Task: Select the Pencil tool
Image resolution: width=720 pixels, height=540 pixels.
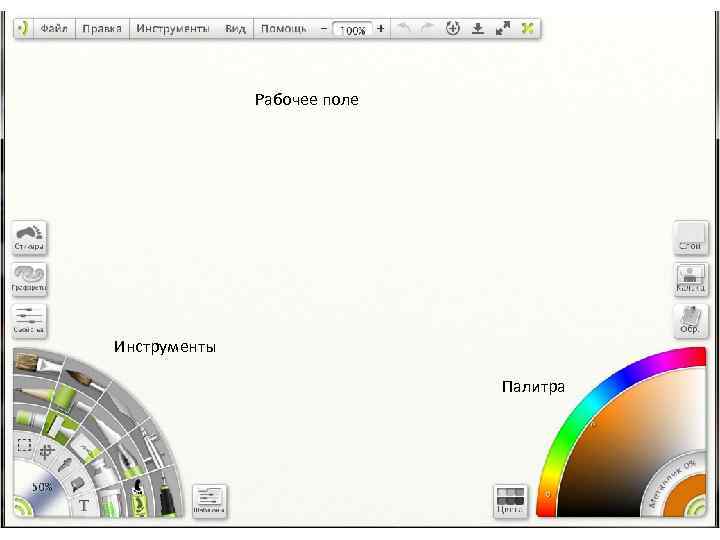Action: [x=32, y=394]
